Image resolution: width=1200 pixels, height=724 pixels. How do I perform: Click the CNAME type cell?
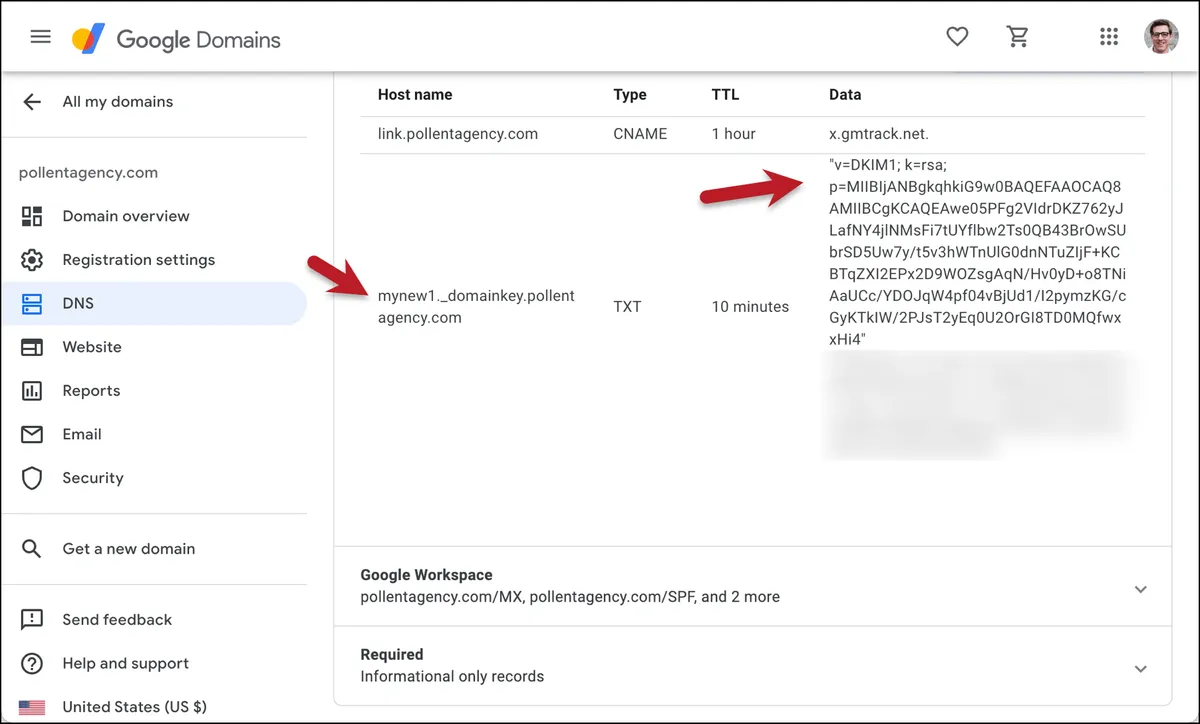pyautogui.click(x=640, y=134)
